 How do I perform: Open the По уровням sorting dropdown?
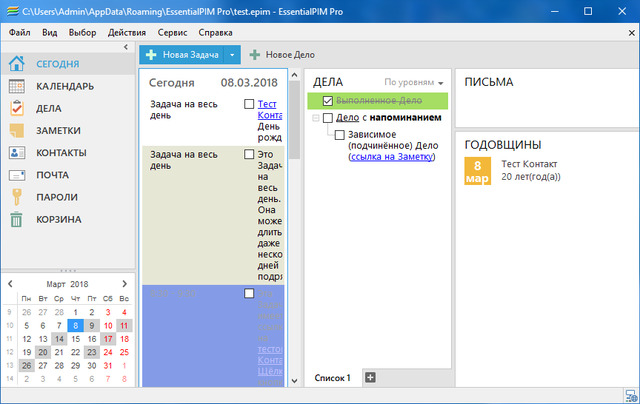414,82
